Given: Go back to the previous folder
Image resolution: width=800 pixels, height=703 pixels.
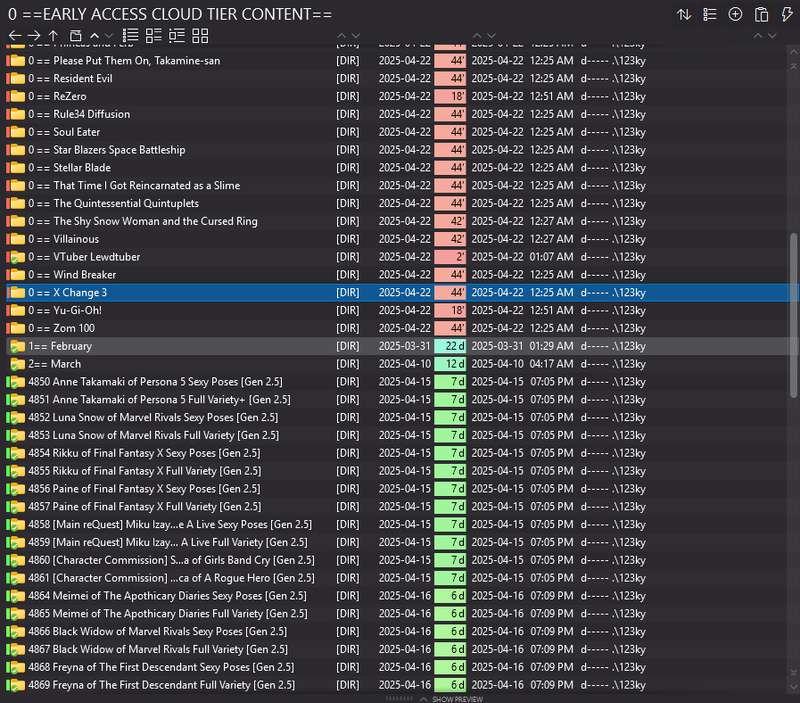Looking at the screenshot, I should tap(15, 36).
